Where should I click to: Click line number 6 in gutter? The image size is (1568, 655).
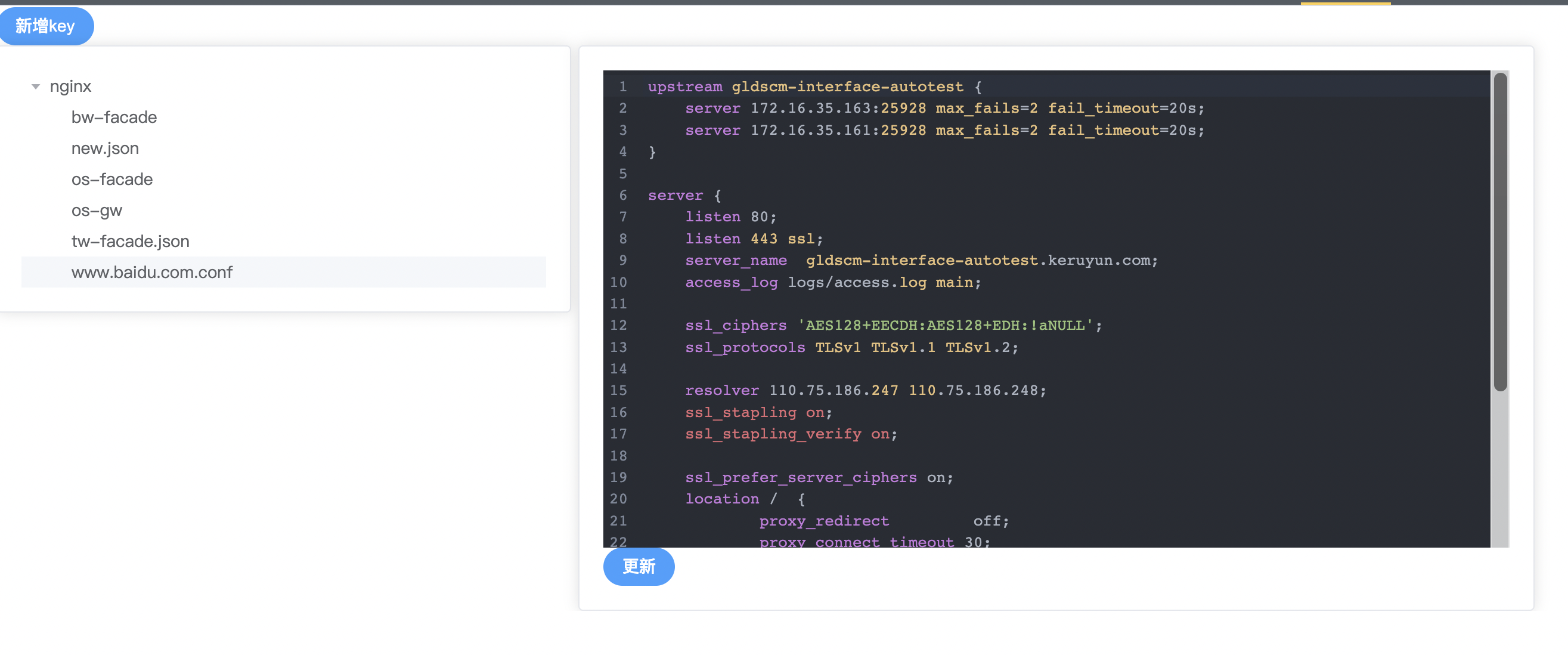click(x=622, y=195)
